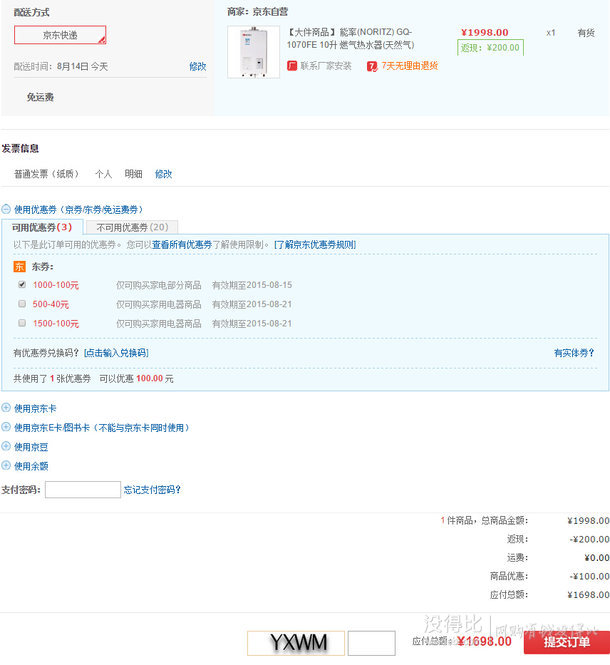Image resolution: width=610 pixels, height=665 pixels.
Task: Click 修改 in invoice information row
Action: pos(163,174)
